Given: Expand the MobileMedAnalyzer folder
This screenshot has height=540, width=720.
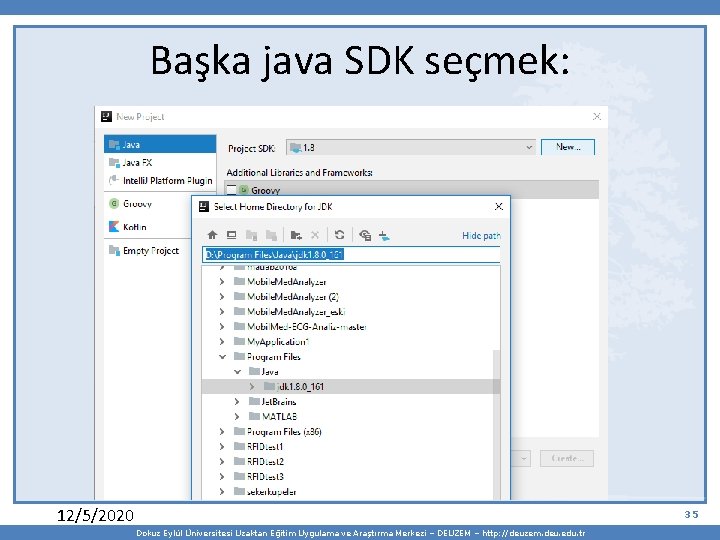Looking at the screenshot, I should click(x=222, y=282).
